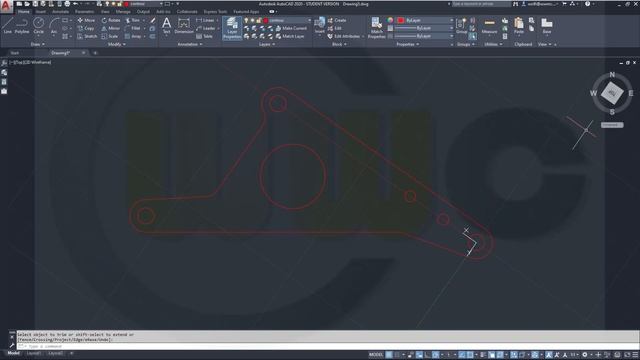Expand the Groups panel
This screenshot has height=360, width=640.
466,44
